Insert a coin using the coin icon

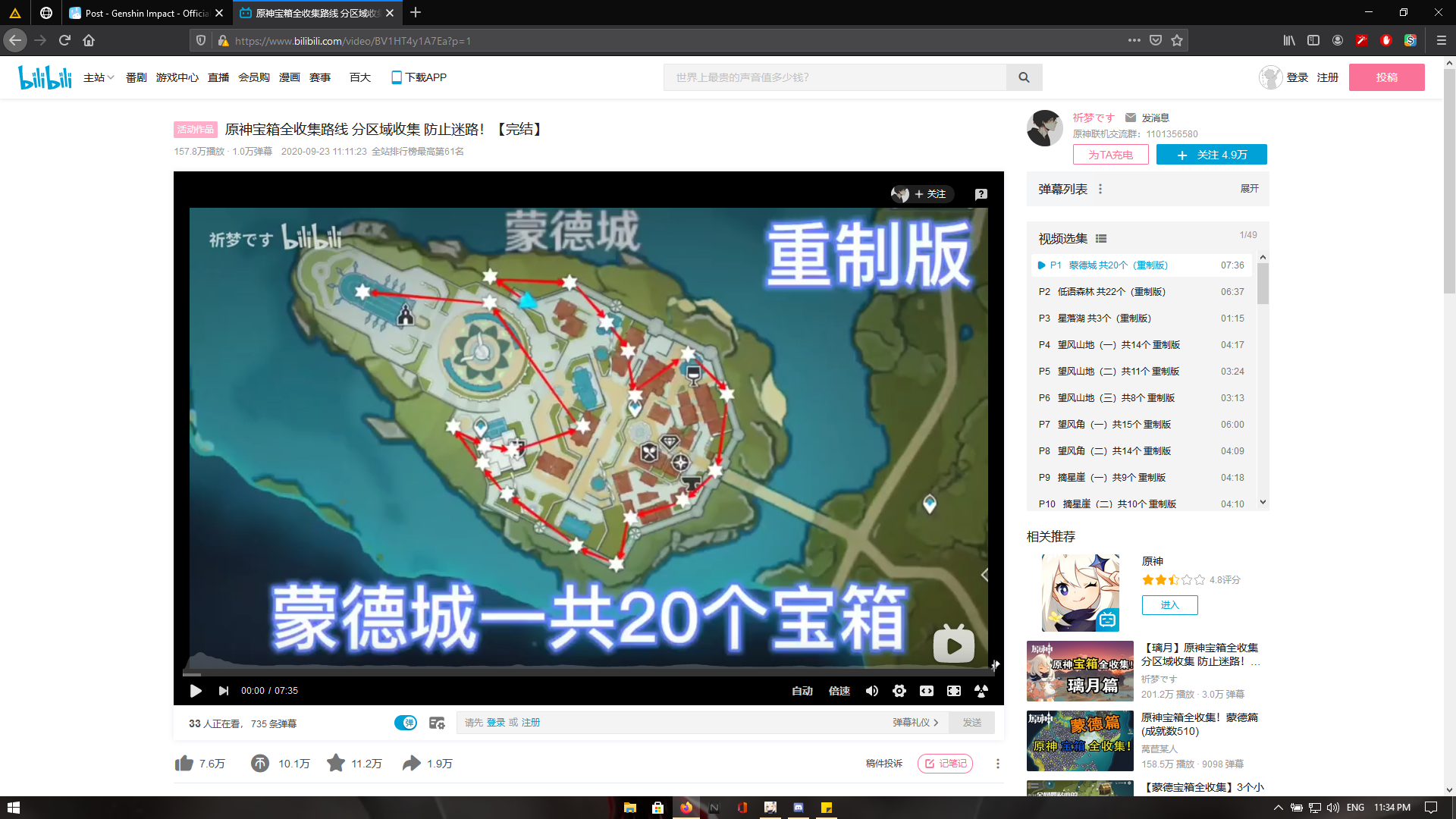[x=260, y=764]
